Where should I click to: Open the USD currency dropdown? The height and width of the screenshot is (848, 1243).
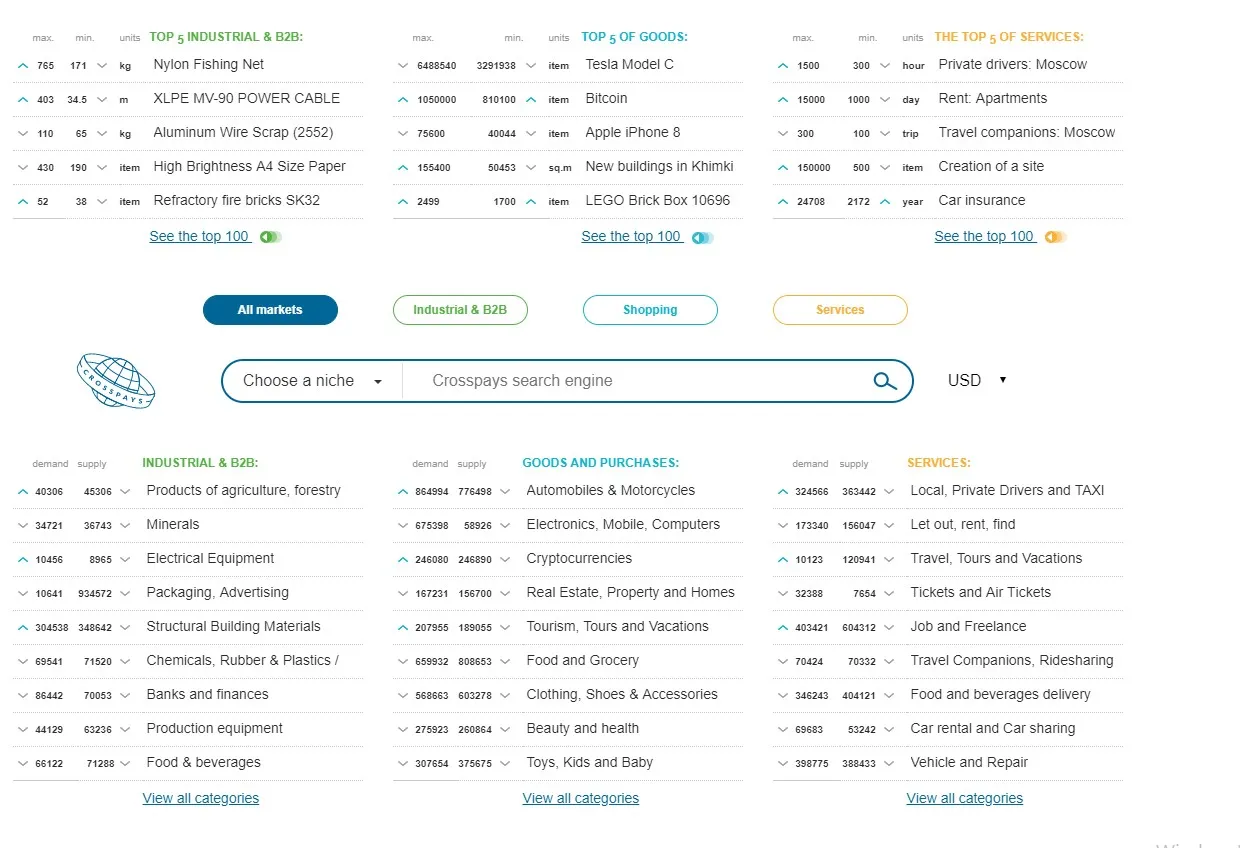(x=976, y=380)
